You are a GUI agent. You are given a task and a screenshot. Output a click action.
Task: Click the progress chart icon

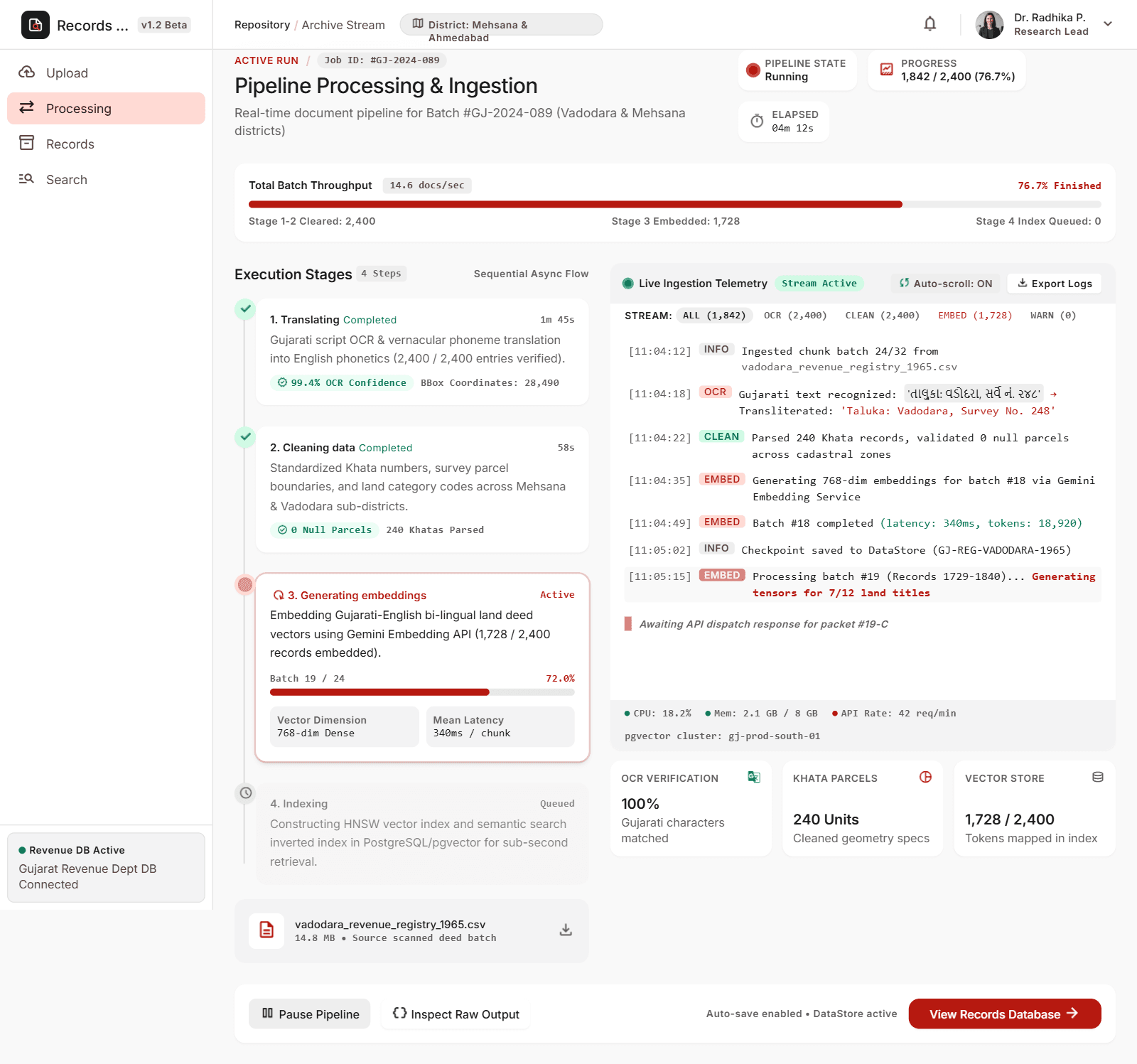click(x=887, y=69)
